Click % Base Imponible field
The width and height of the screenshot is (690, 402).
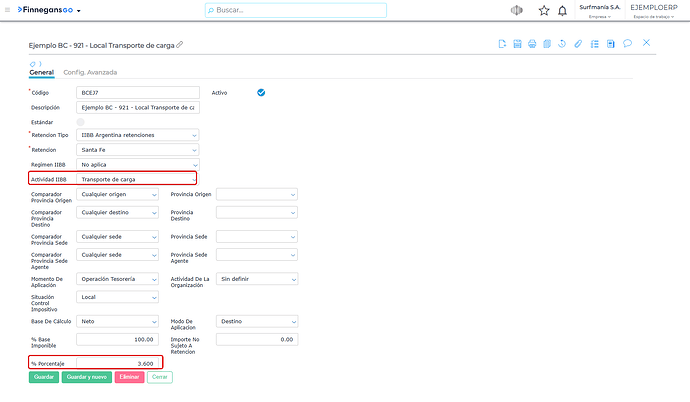coord(117,340)
